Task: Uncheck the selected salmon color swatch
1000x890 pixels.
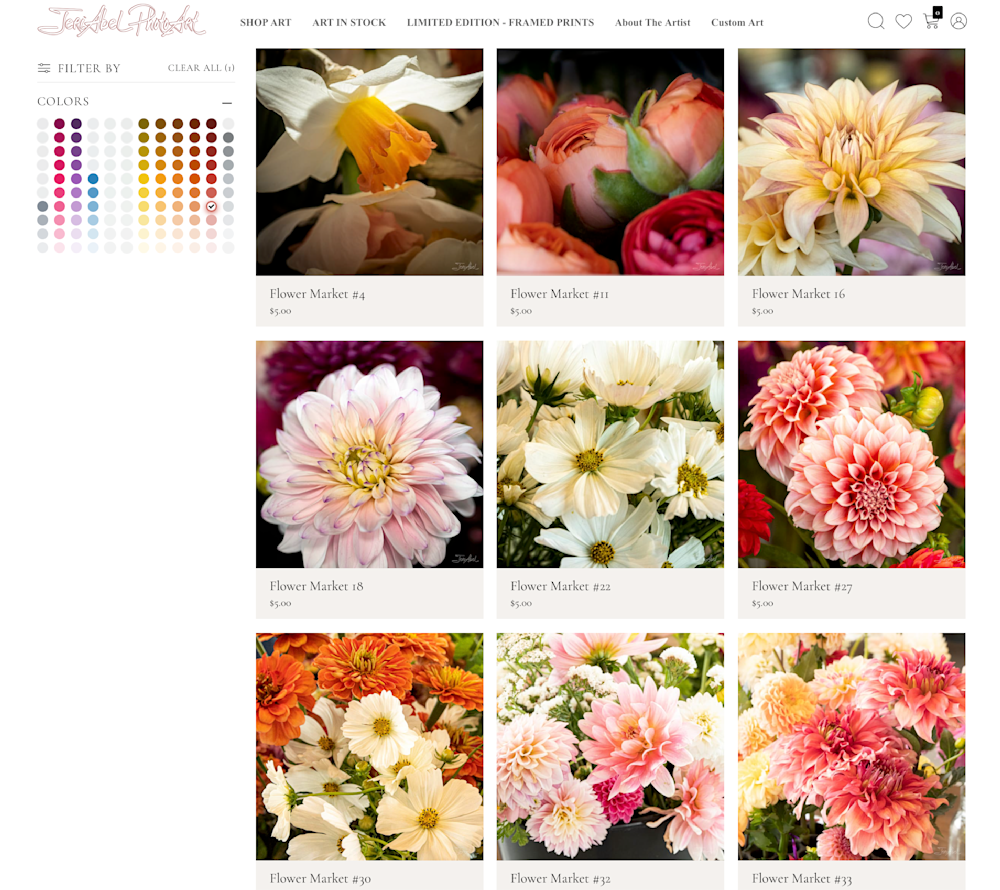Action: 211,206
